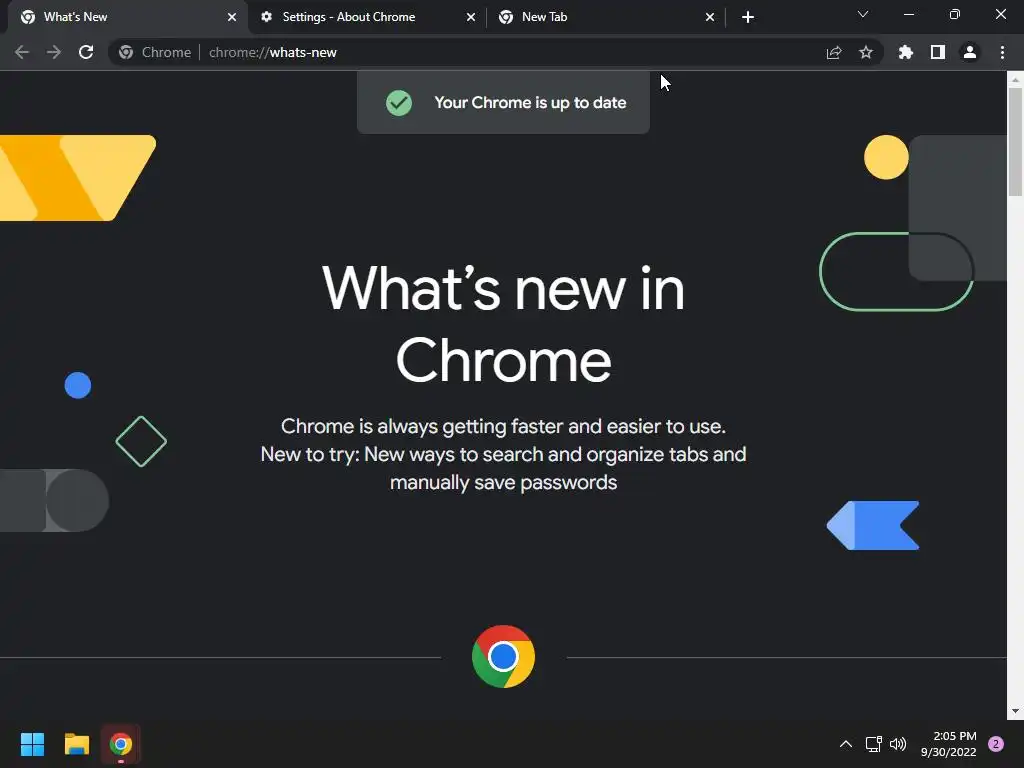Open the notification badge showing 2
The image size is (1024, 768).
[997, 744]
